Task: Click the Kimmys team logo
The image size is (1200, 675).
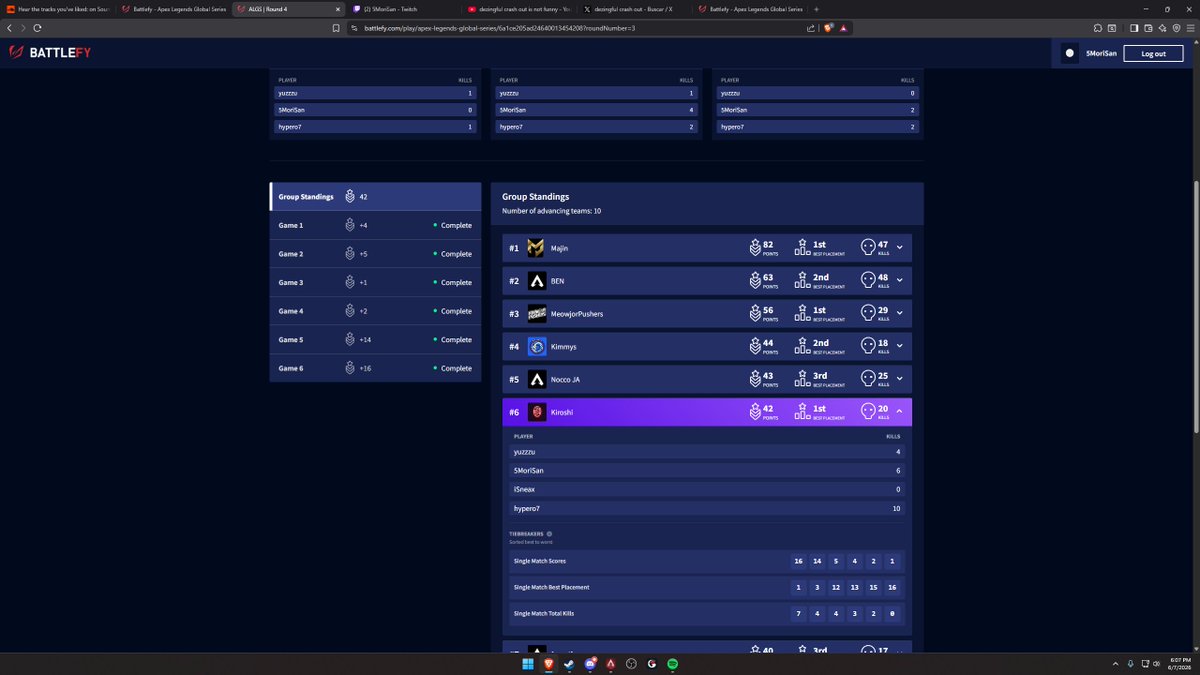Action: point(536,347)
